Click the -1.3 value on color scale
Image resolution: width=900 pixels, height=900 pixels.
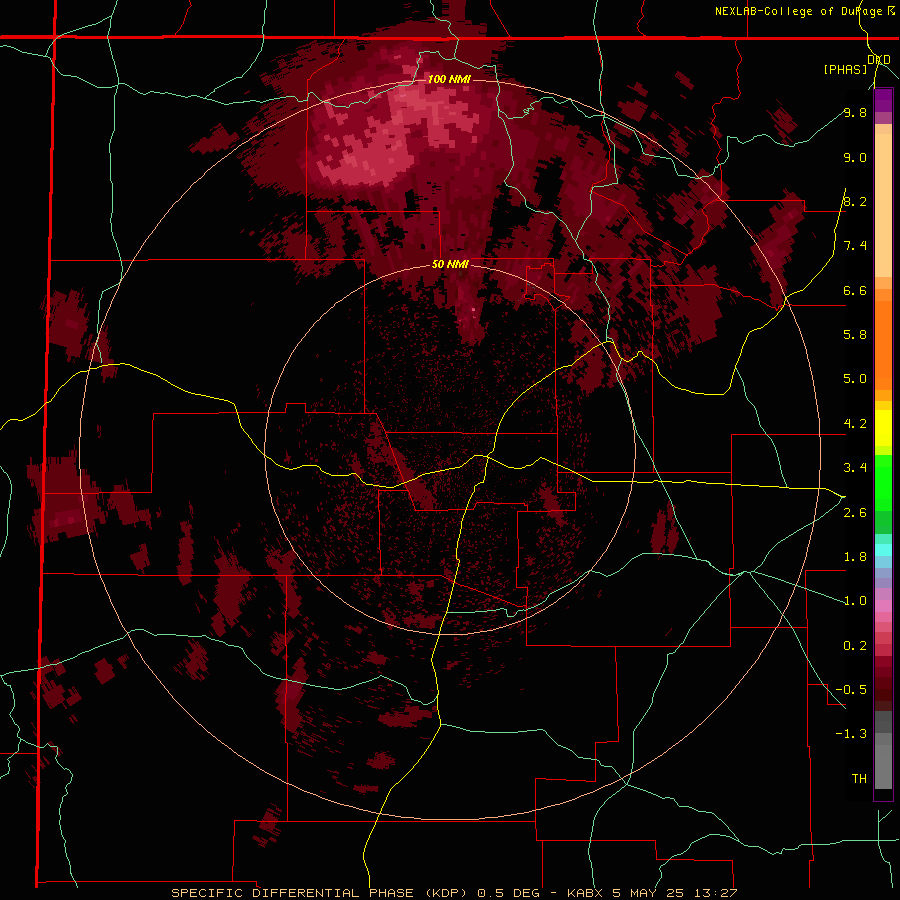pyautogui.click(x=851, y=734)
